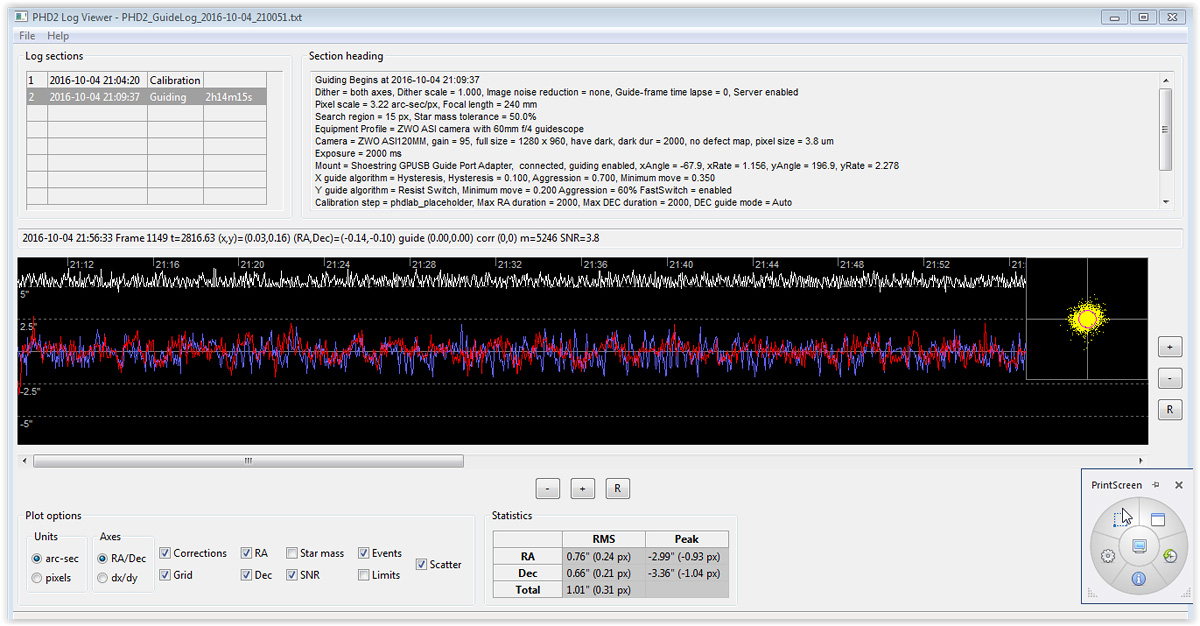Screen dimensions: 1200x626
Task: Open the Help menu
Action: click(58, 36)
